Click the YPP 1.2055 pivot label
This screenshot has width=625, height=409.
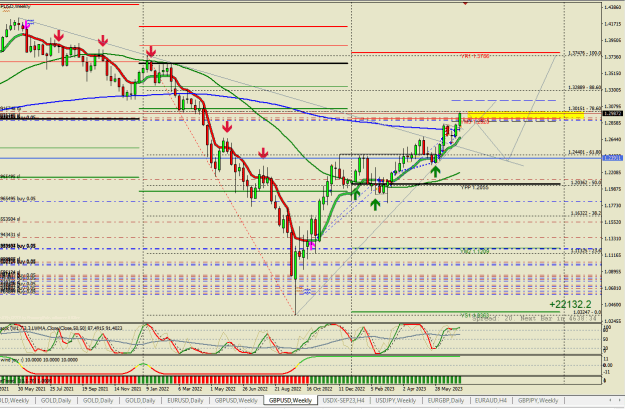475,187
